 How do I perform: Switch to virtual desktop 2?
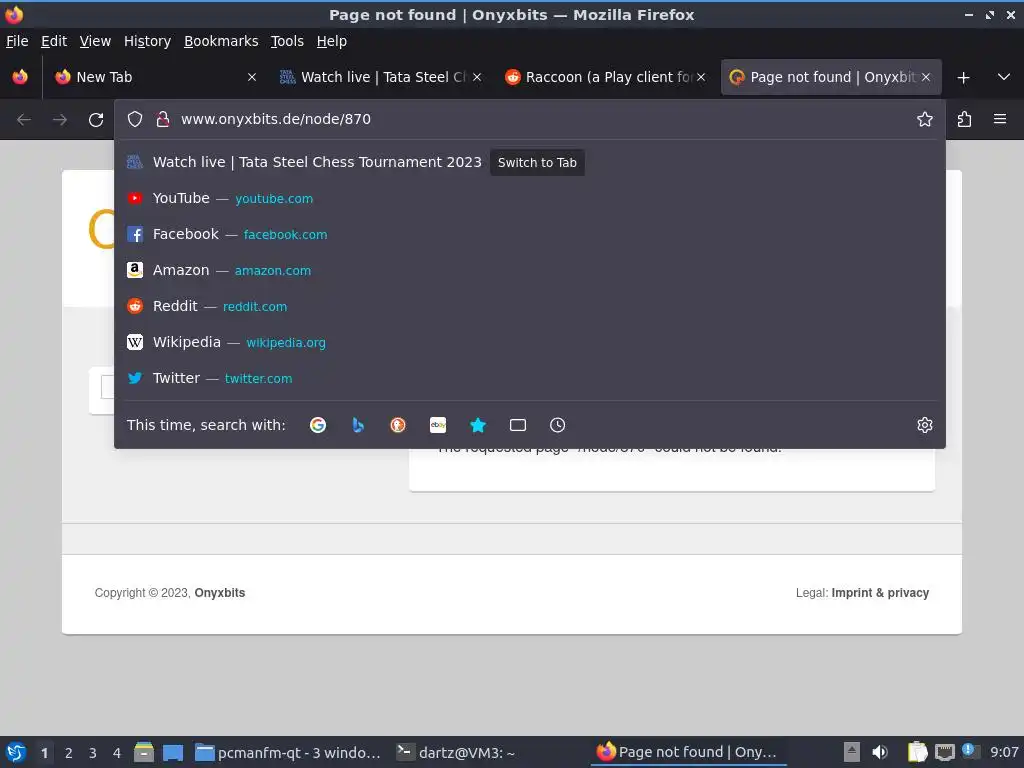tap(68, 753)
